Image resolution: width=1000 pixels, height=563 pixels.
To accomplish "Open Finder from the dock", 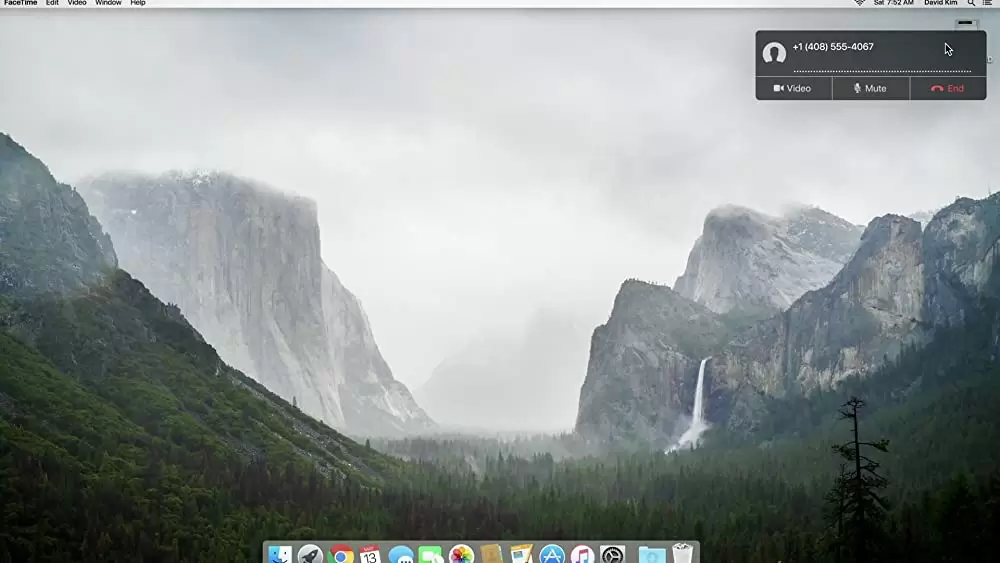I will tap(280, 554).
